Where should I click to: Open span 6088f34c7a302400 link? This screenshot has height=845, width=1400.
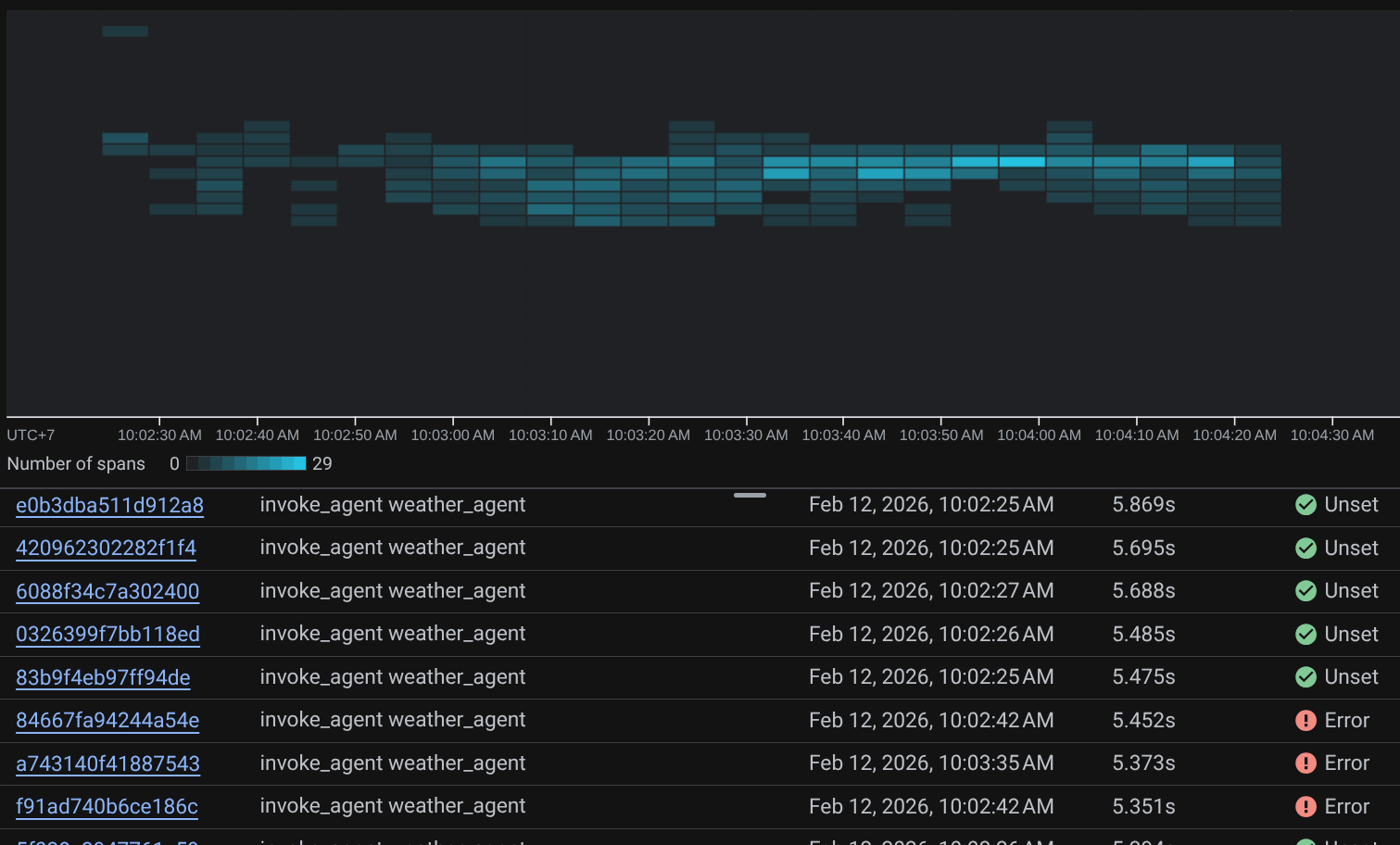107,591
